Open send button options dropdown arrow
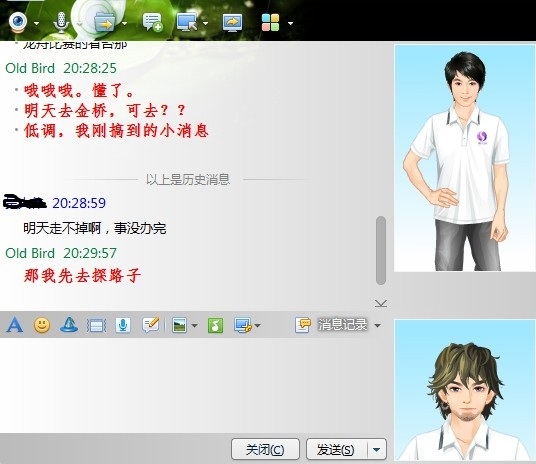Image resolution: width=536 pixels, height=464 pixels. pyautogui.click(x=377, y=449)
